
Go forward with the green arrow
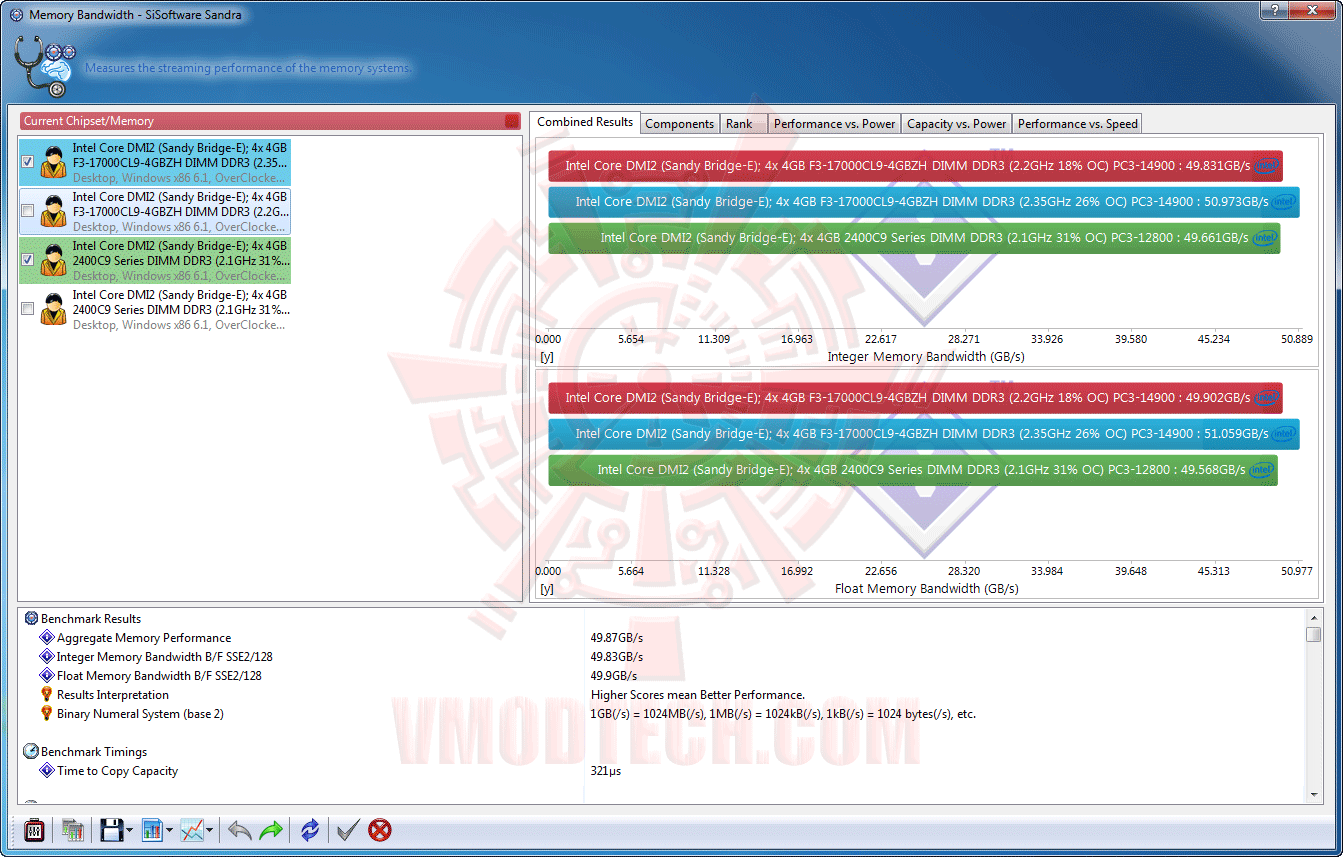[271, 830]
